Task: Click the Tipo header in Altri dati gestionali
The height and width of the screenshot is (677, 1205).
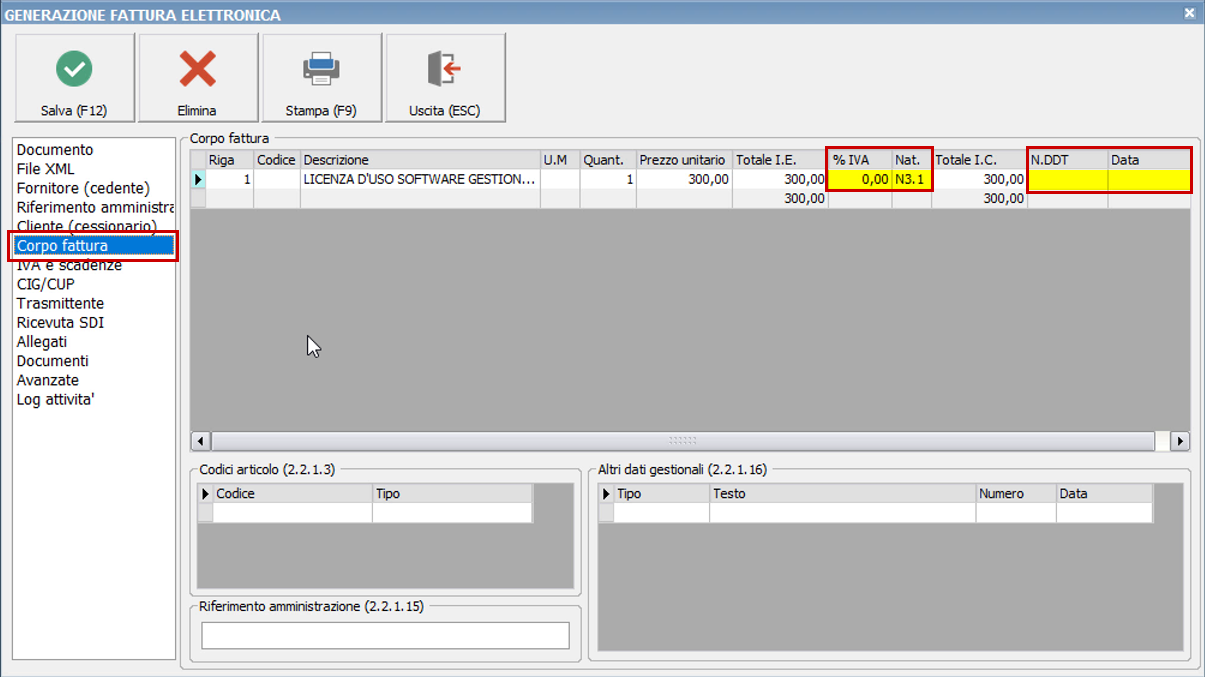Action: click(x=661, y=494)
